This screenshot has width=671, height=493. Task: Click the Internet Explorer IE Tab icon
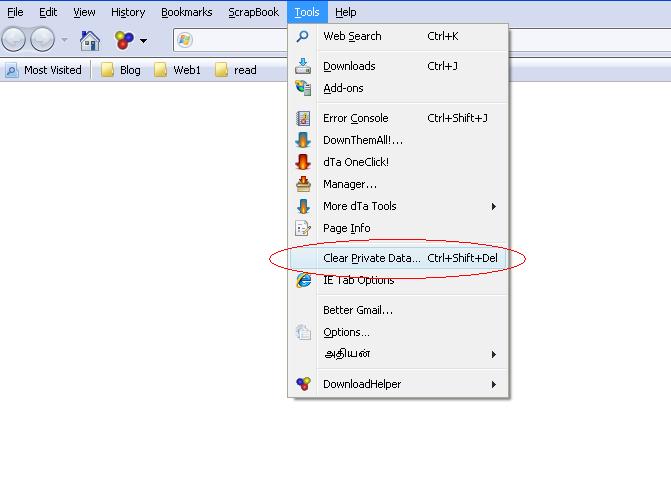pos(303,280)
